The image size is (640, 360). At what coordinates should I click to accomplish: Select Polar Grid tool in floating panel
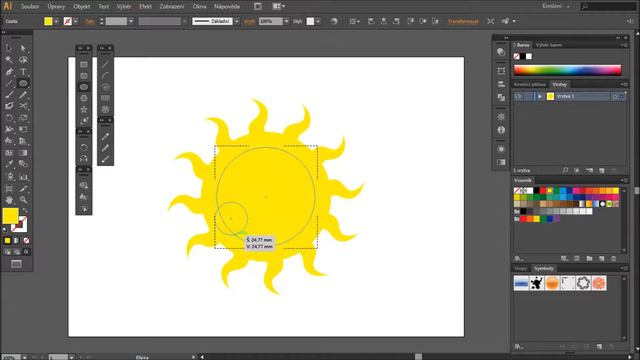click(105, 109)
